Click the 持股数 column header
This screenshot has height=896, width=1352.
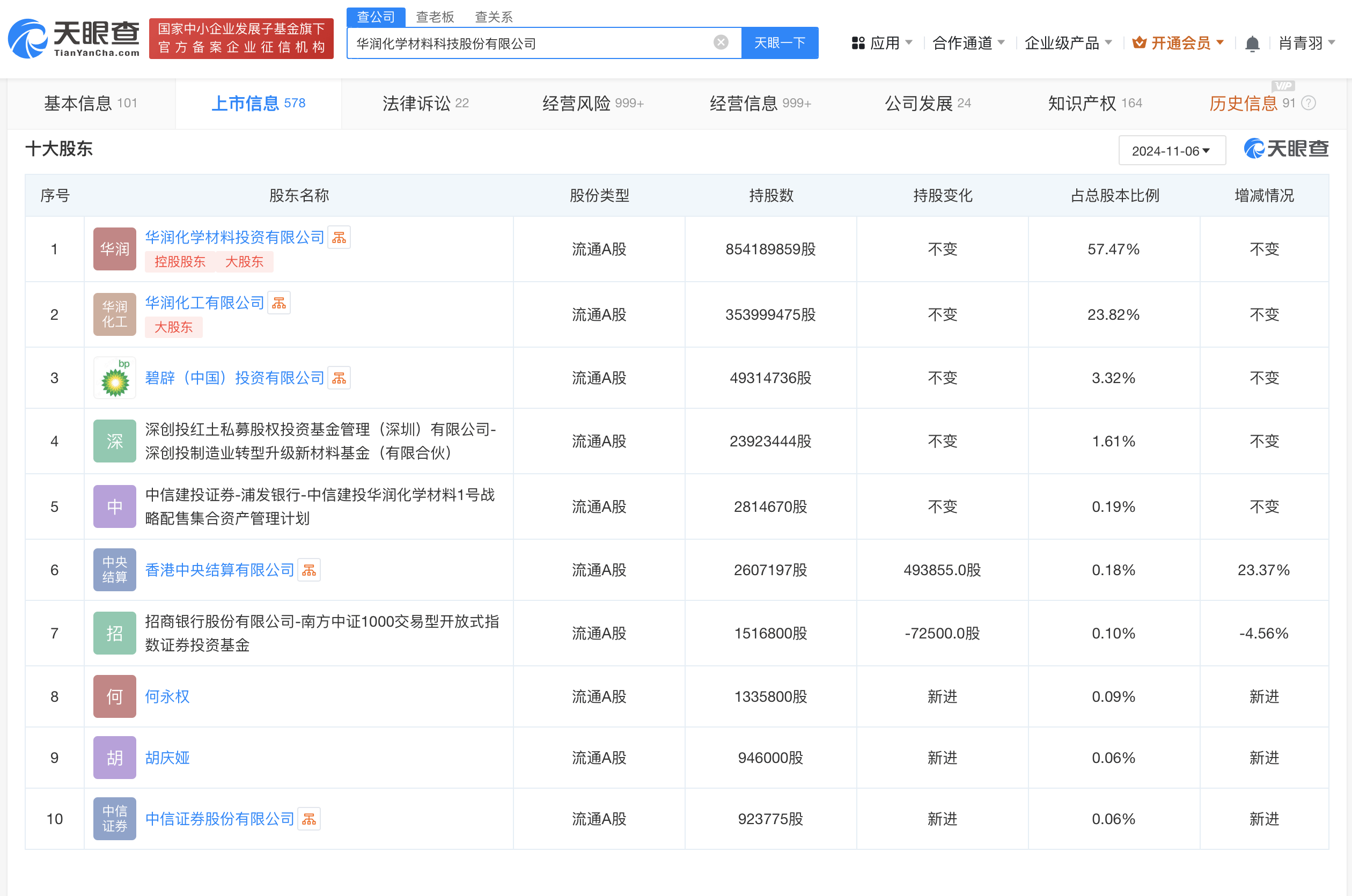pos(771,195)
